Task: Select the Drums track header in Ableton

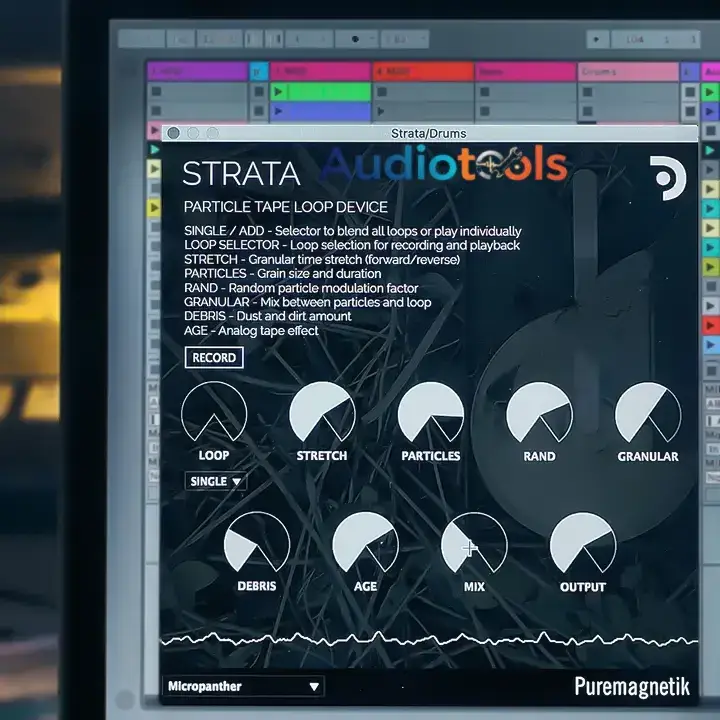Action: 628,72
